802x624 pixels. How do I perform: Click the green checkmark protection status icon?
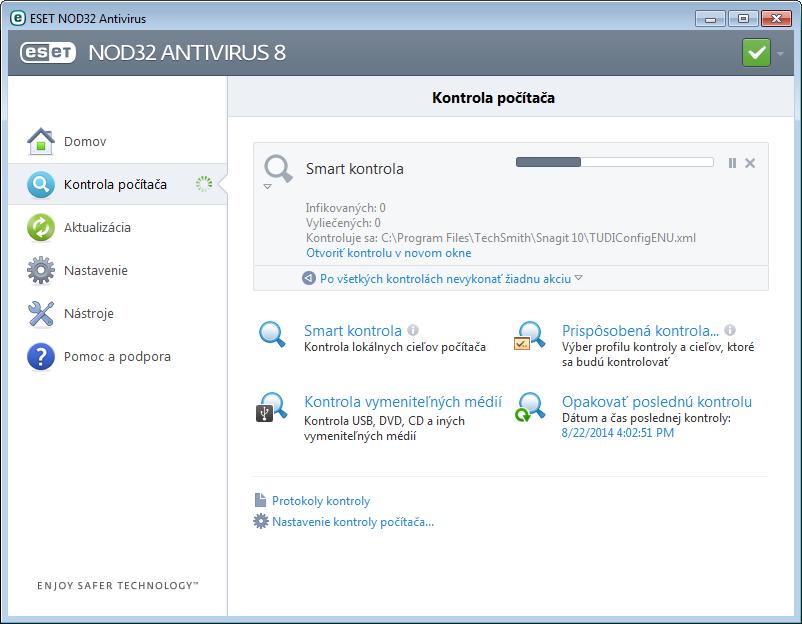(756, 53)
